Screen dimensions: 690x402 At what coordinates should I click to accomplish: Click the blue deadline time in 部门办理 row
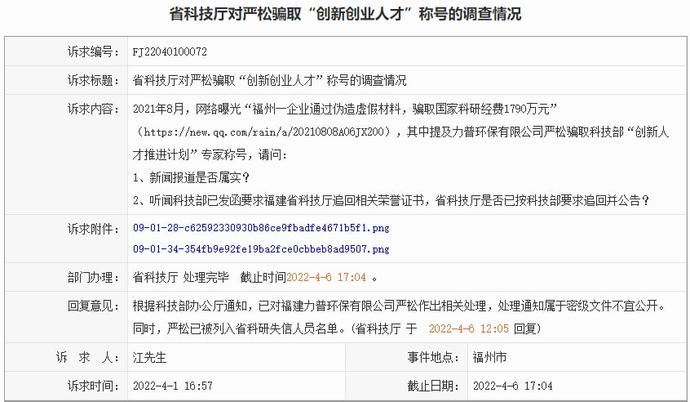[x=327, y=277]
